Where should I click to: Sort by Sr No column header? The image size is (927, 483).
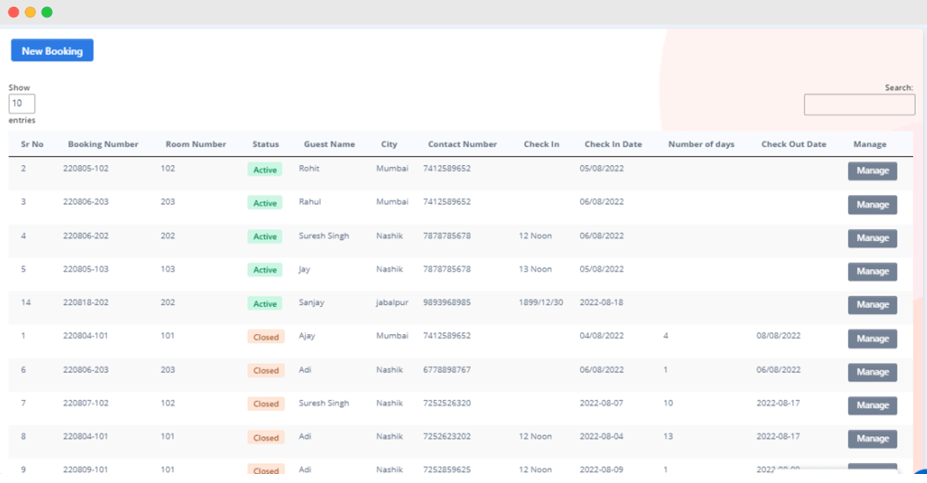tap(32, 144)
